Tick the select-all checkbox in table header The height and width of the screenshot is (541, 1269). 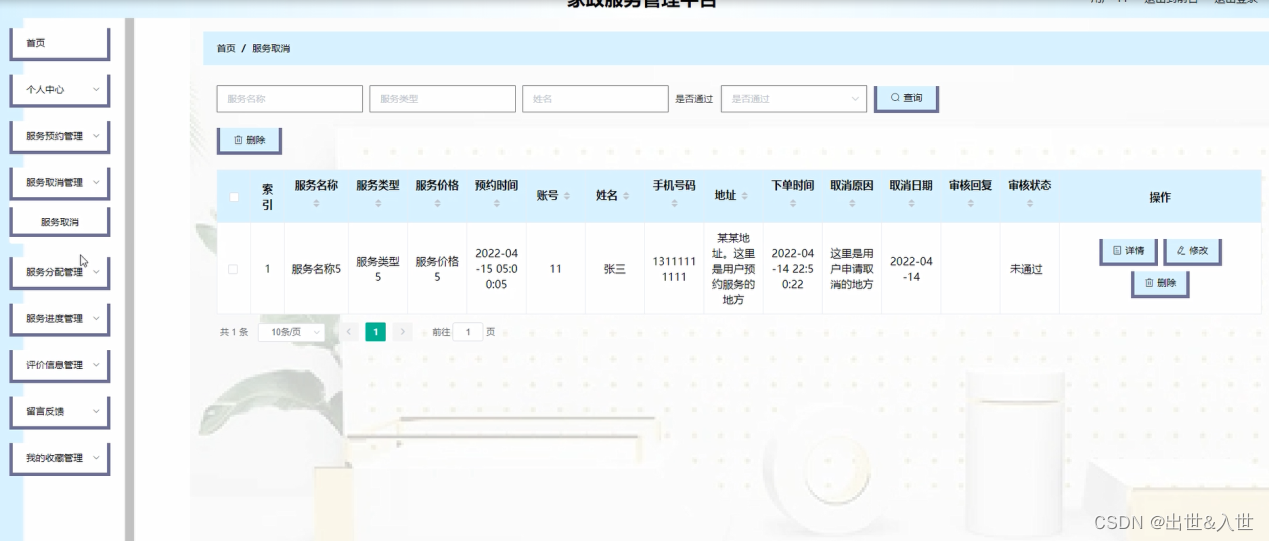coord(234,197)
